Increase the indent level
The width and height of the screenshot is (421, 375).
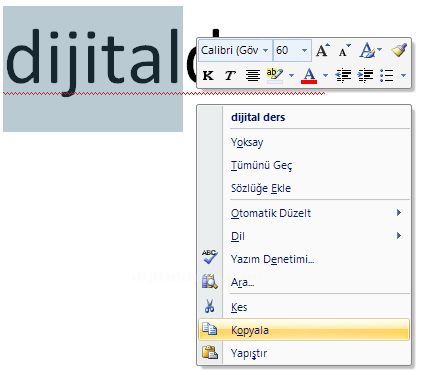click(x=365, y=76)
